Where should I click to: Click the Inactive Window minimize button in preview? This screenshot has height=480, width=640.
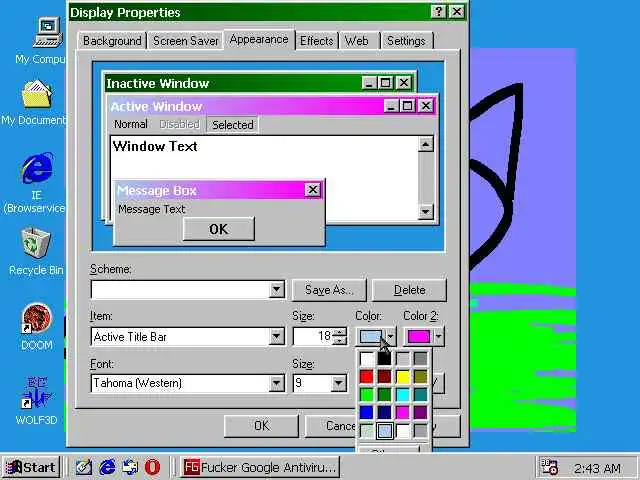tap(369, 83)
